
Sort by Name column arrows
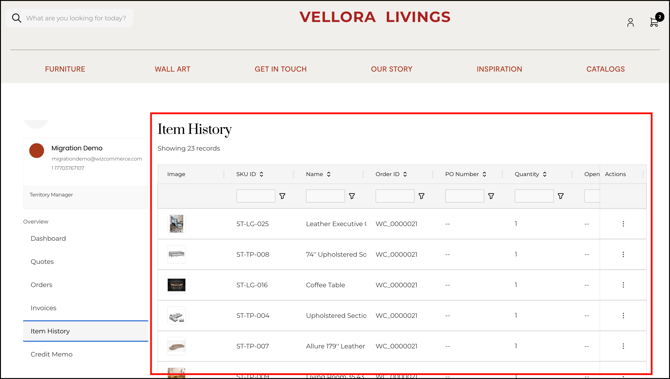(x=329, y=174)
